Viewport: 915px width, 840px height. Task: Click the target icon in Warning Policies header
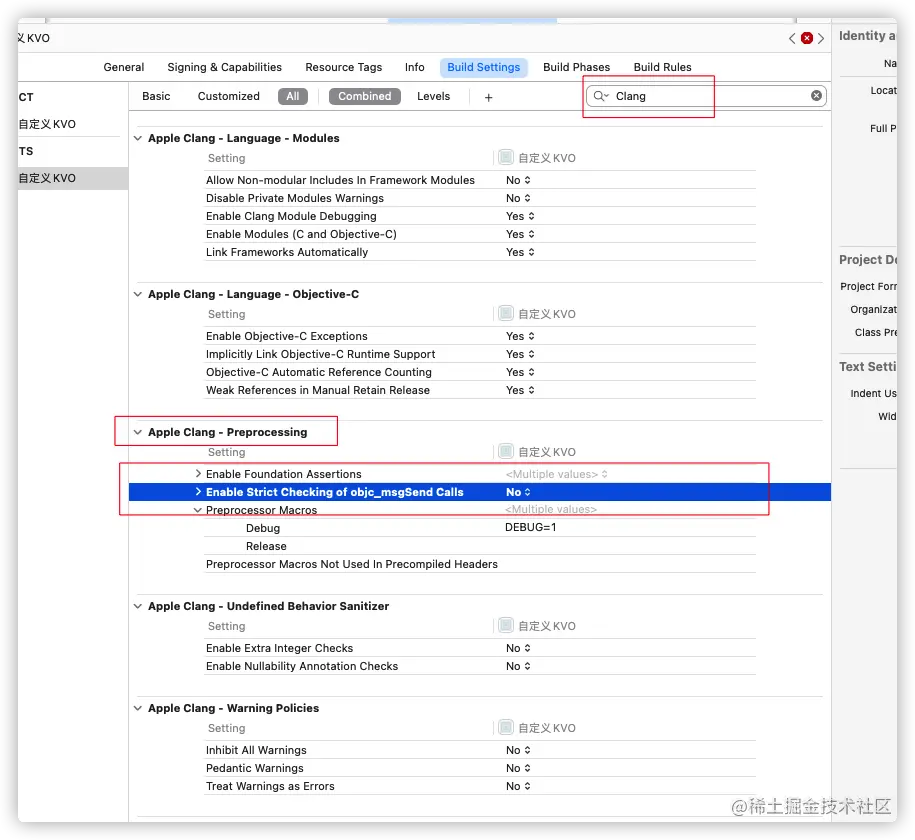point(506,727)
